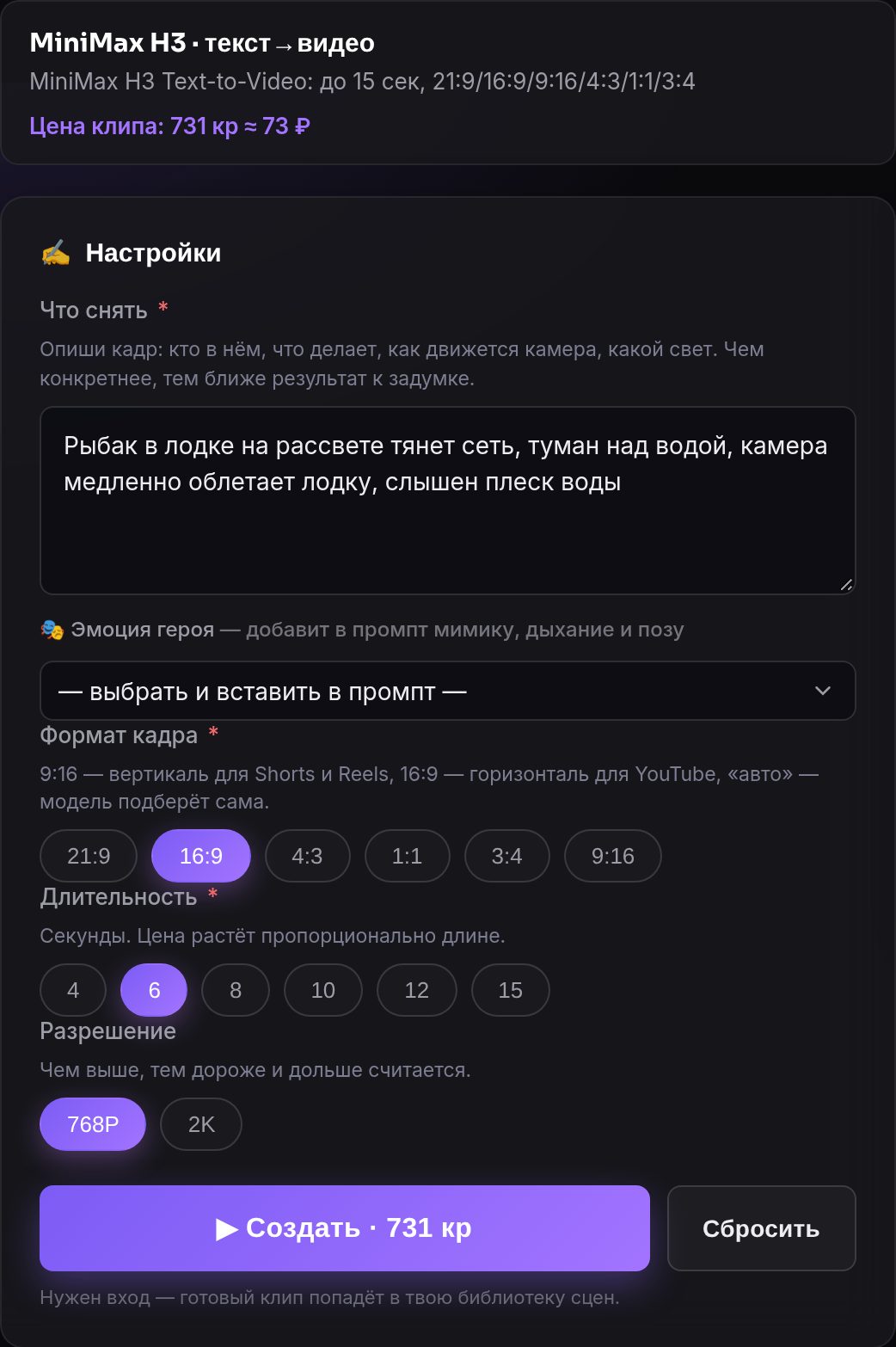Click the textarea resize handle corner
896x1347 pixels.
tap(845, 584)
